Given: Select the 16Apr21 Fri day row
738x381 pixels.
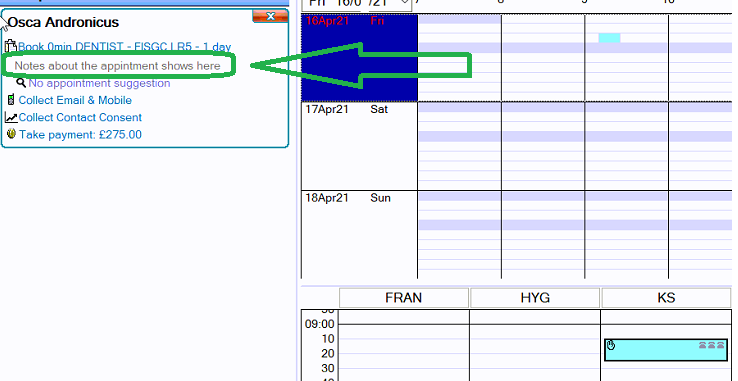Looking at the screenshot, I should (x=360, y=57).
